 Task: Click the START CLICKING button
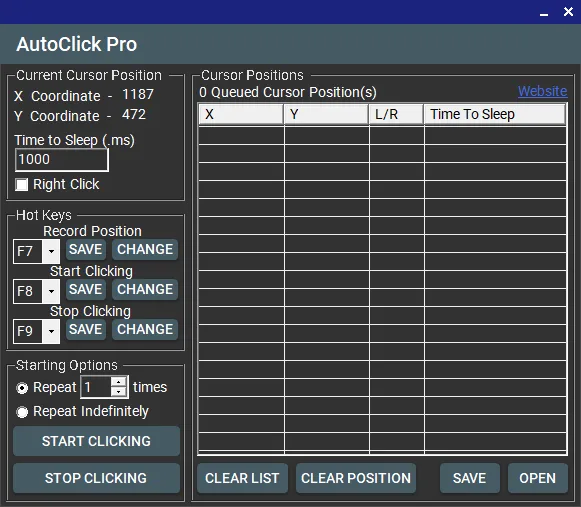(x=96, y=441)
